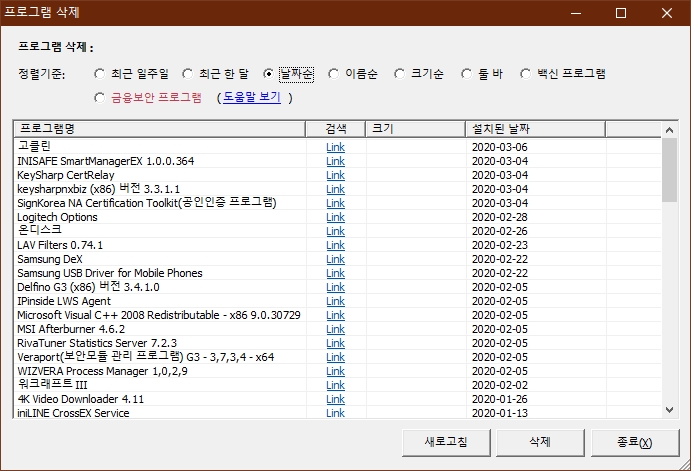Open Link for Samsung USB Driver

335,274
